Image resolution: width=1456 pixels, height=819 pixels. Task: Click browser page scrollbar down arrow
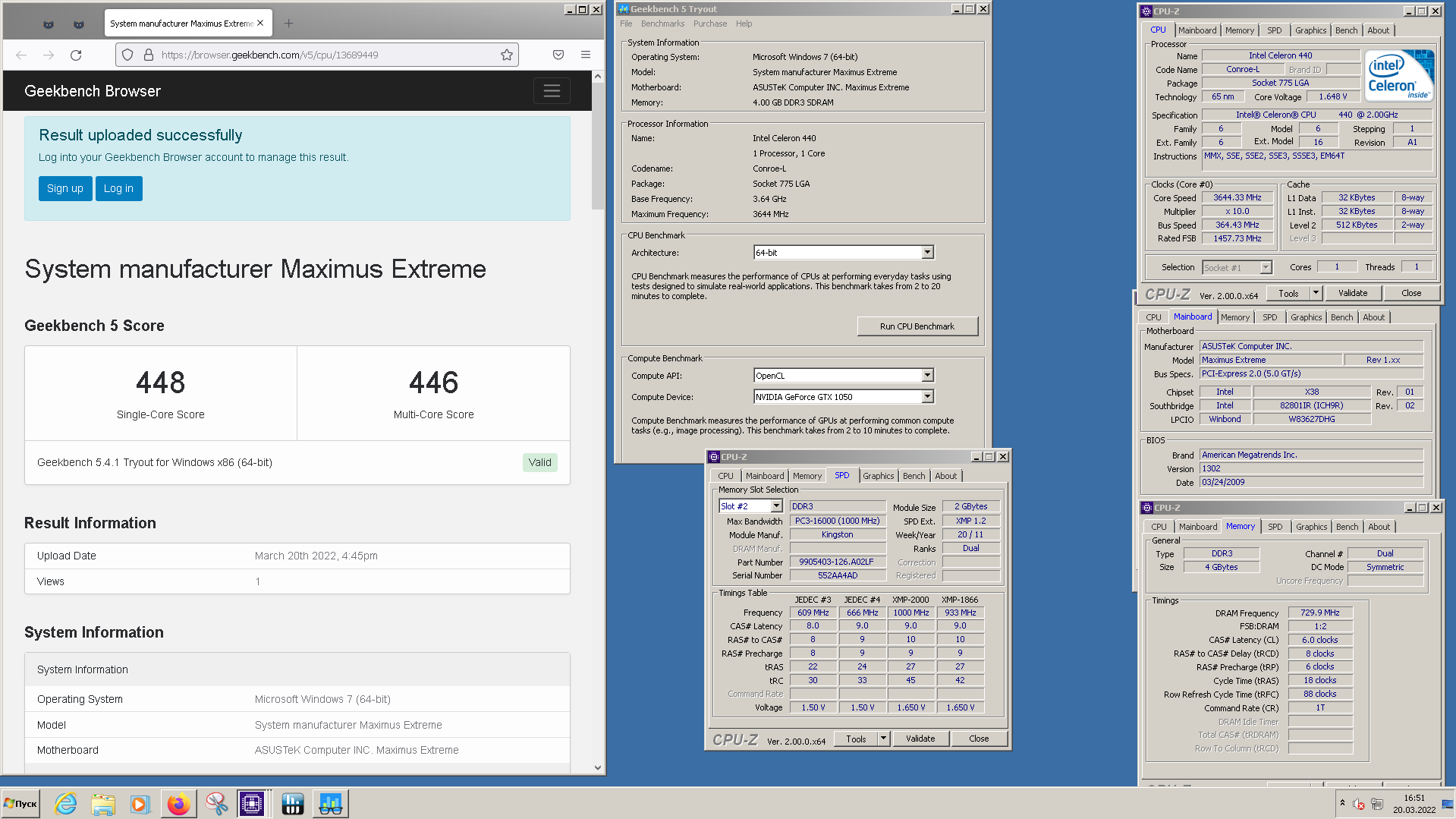point(598,767)
